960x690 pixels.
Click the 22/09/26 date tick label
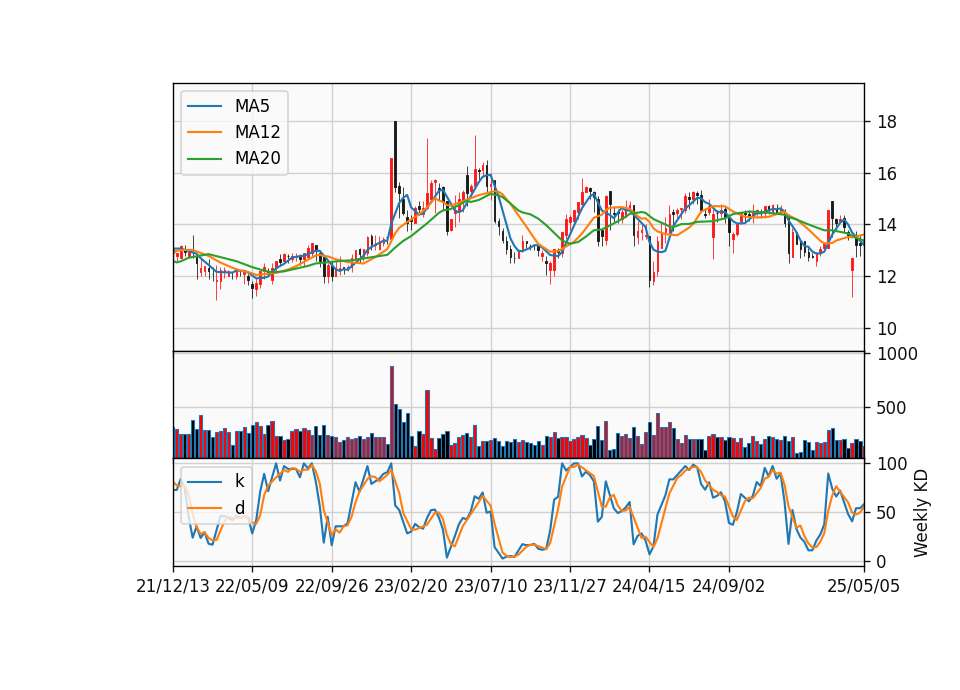coord(332,586)
